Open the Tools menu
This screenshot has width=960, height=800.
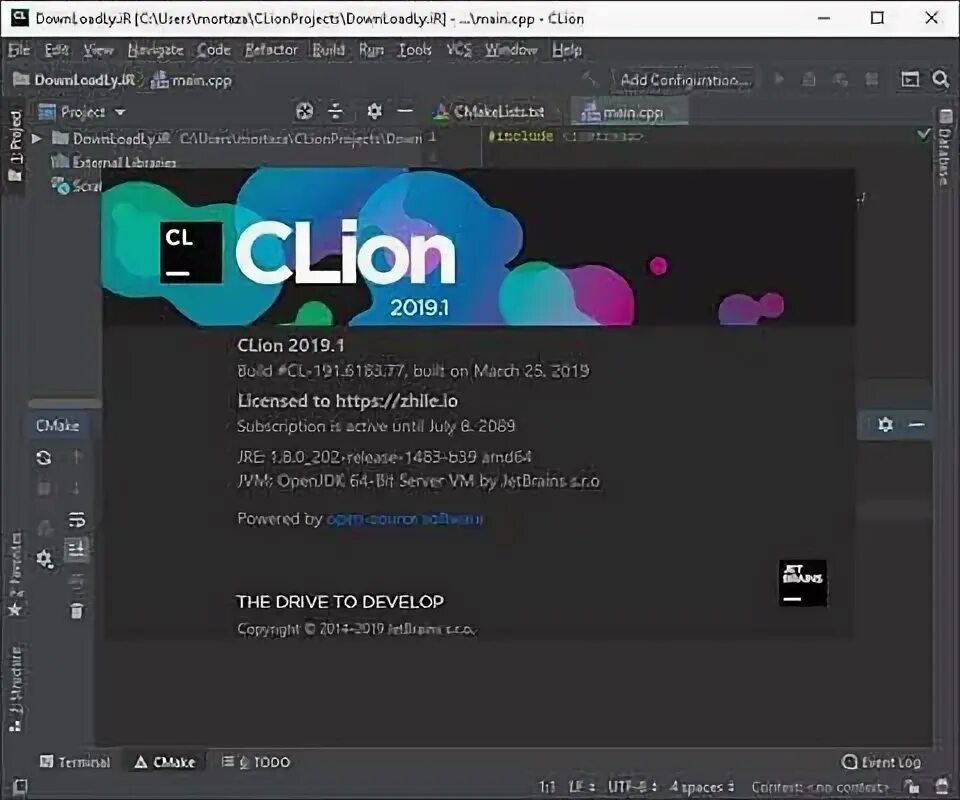[x=415, y=50]
